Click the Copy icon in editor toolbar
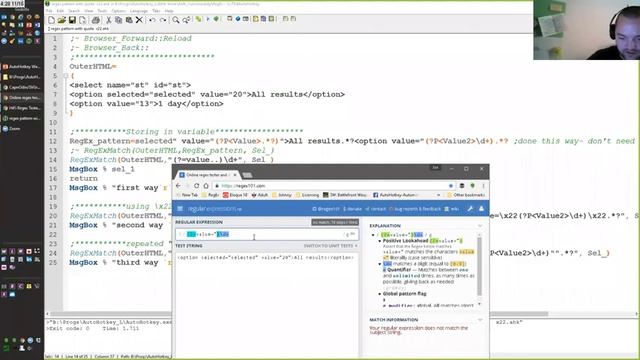The width and height of the screenshot is (640, 360). tap(118, 20)
